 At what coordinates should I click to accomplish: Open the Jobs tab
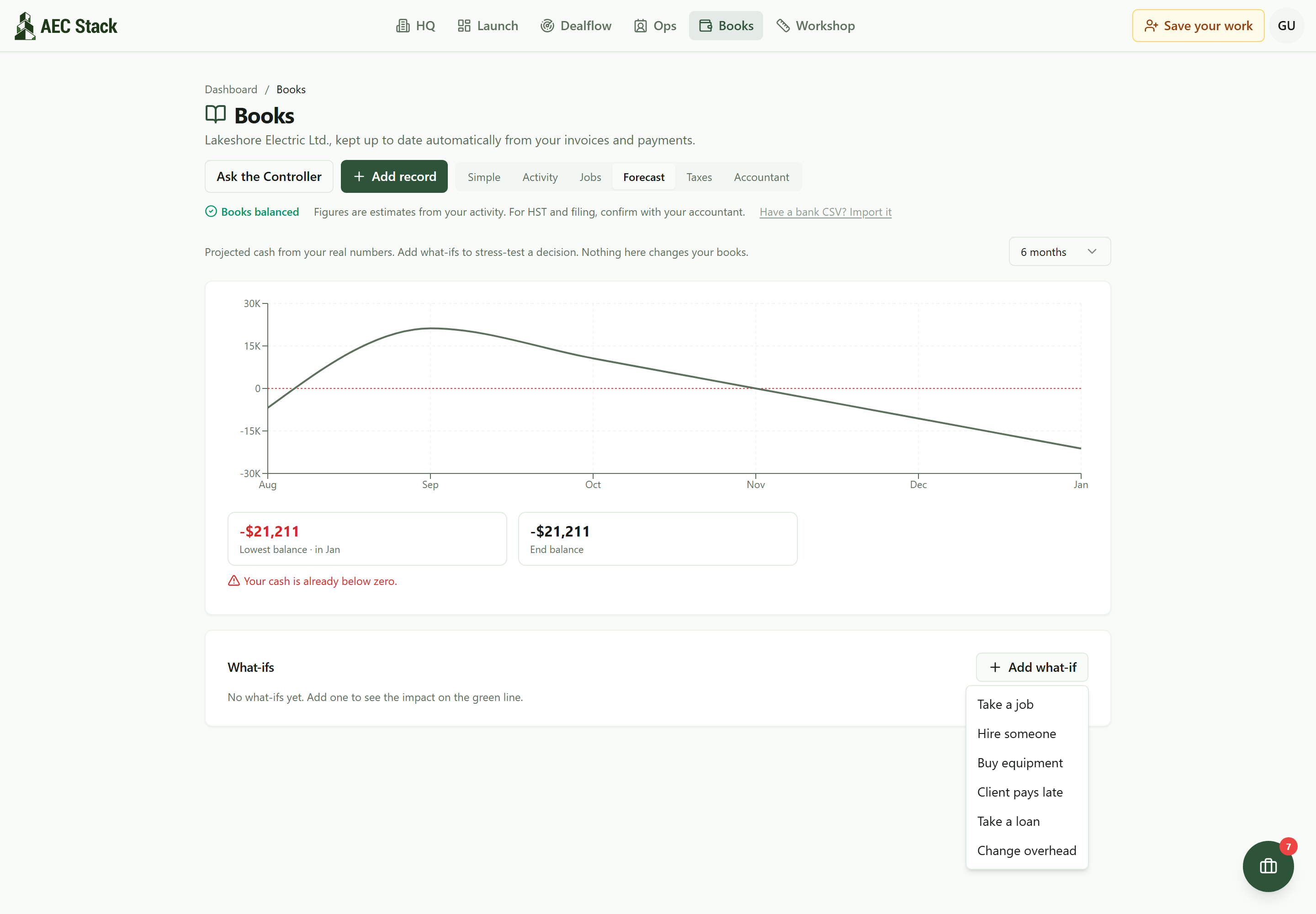[590, 177]
